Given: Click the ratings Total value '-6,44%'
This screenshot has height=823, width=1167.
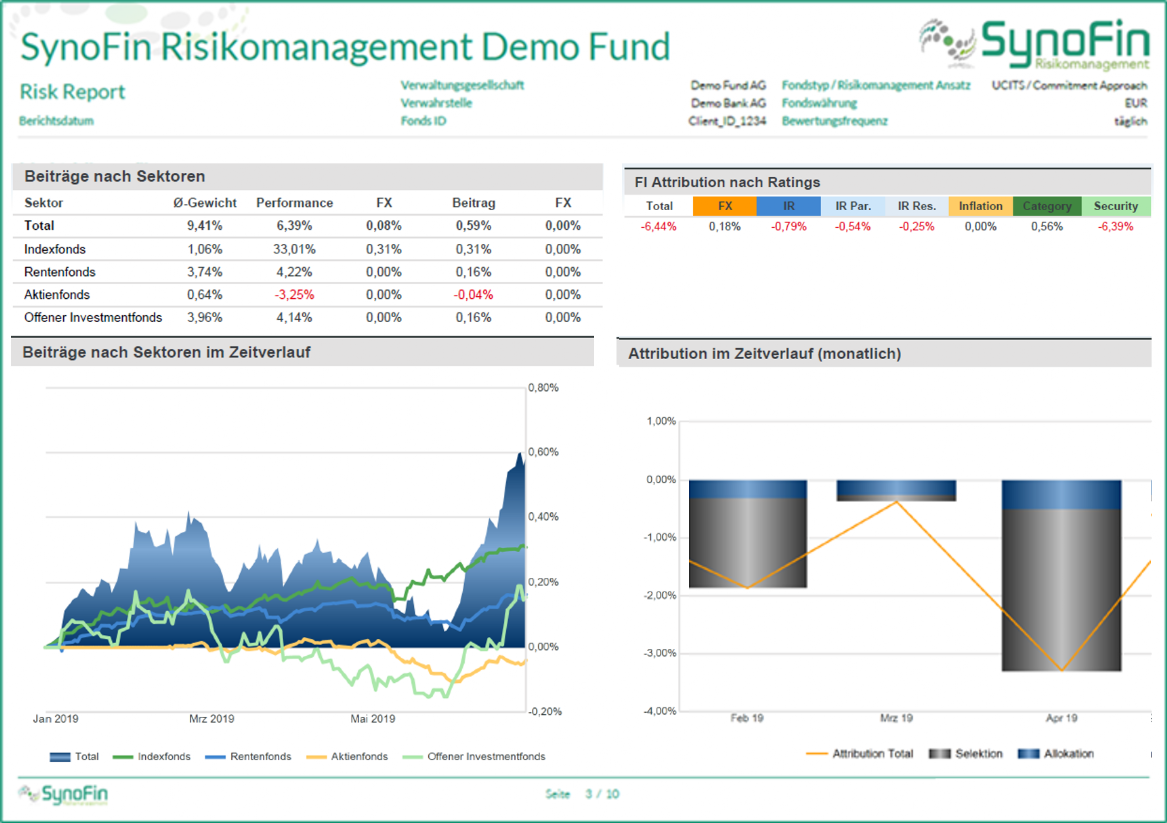Looking at the screenshot, I should coord(659,226).
